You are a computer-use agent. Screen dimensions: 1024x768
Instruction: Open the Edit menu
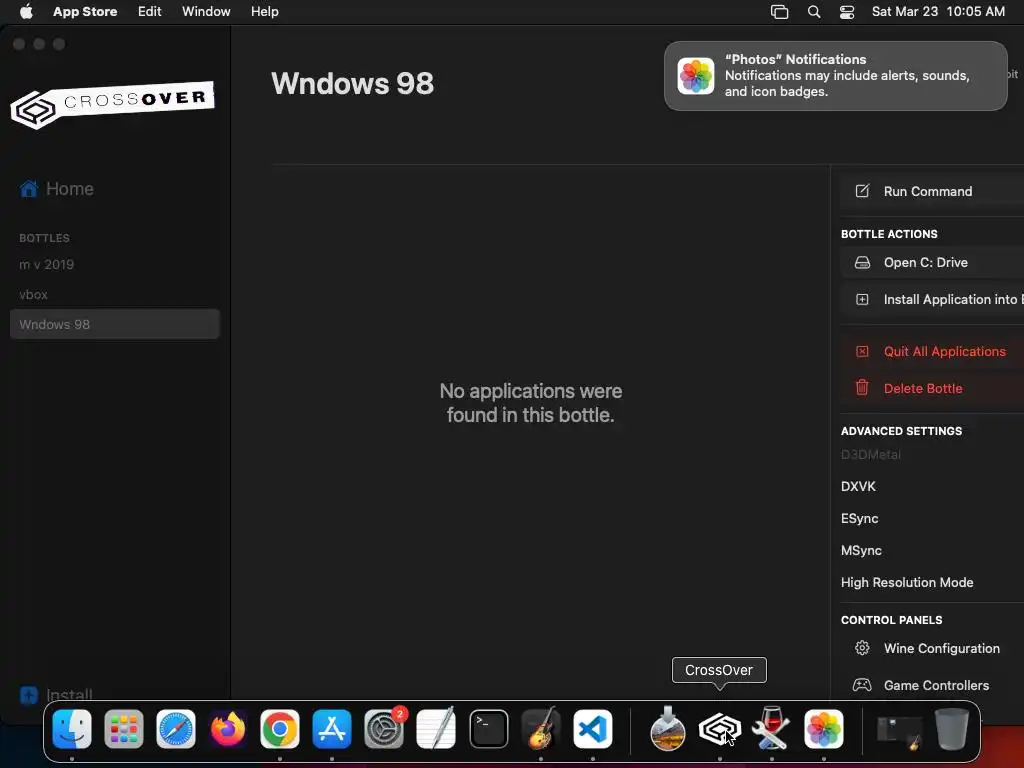click(x=150, y=12)
